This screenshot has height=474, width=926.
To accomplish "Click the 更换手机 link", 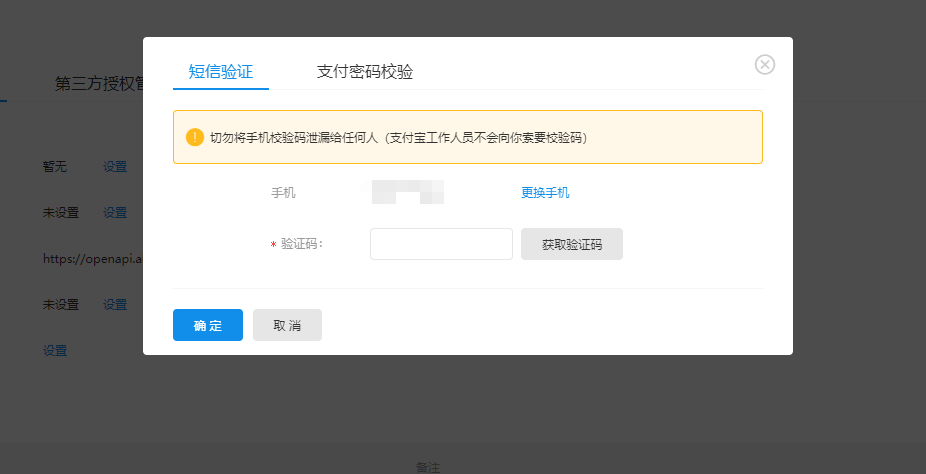I will (x=545, y=193).
